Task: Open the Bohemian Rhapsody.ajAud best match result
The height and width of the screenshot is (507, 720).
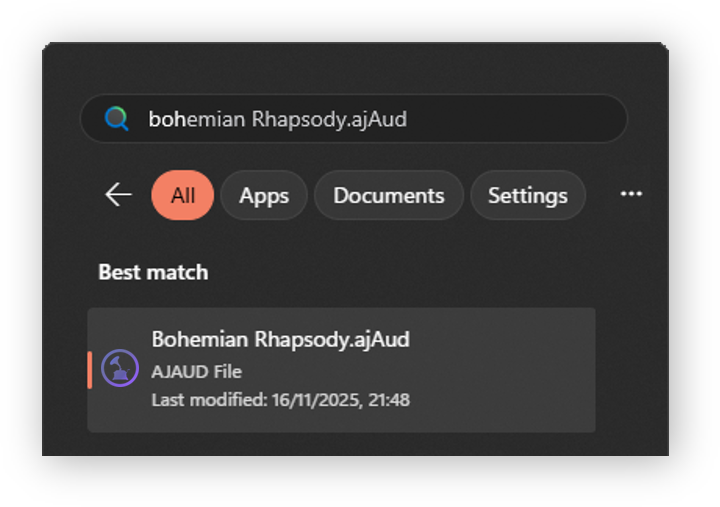Action: (x=340, y=370)
